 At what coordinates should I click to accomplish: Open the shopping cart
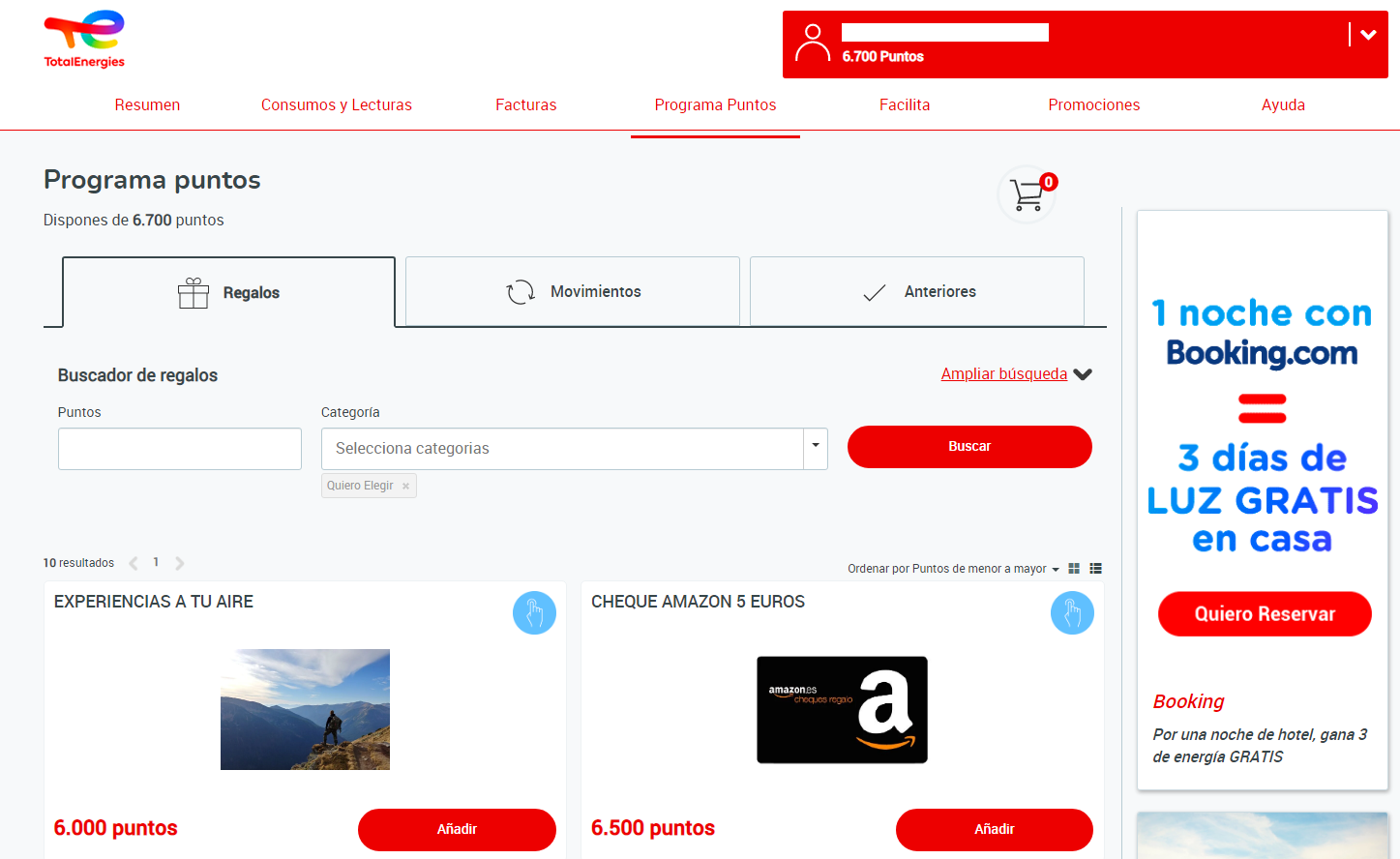click(x=1028, y=193)
